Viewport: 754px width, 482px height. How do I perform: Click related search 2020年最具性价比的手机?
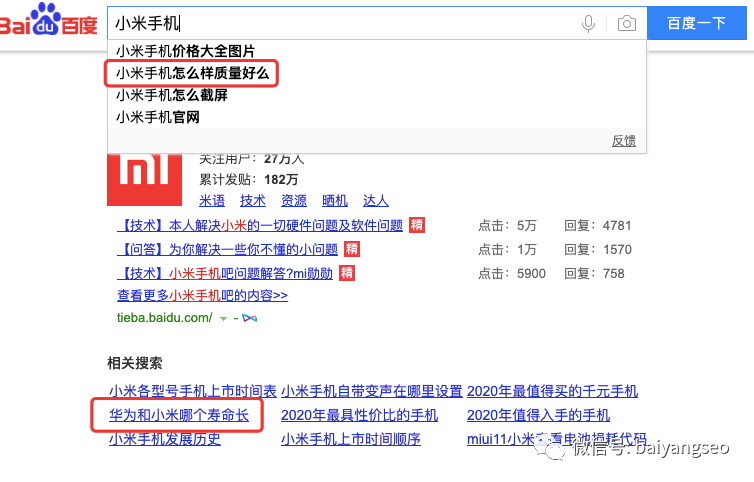(360, 415)
